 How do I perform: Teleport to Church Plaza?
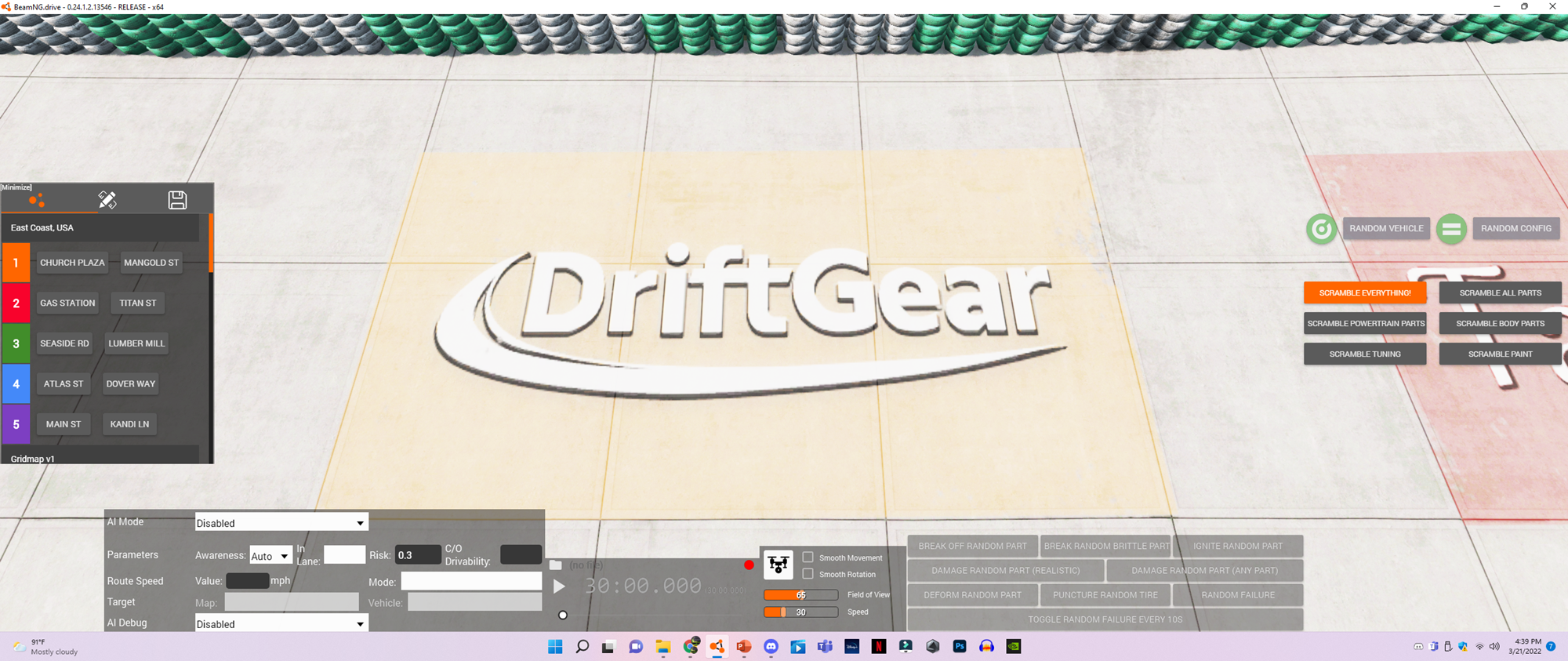[x=72, y=263]
